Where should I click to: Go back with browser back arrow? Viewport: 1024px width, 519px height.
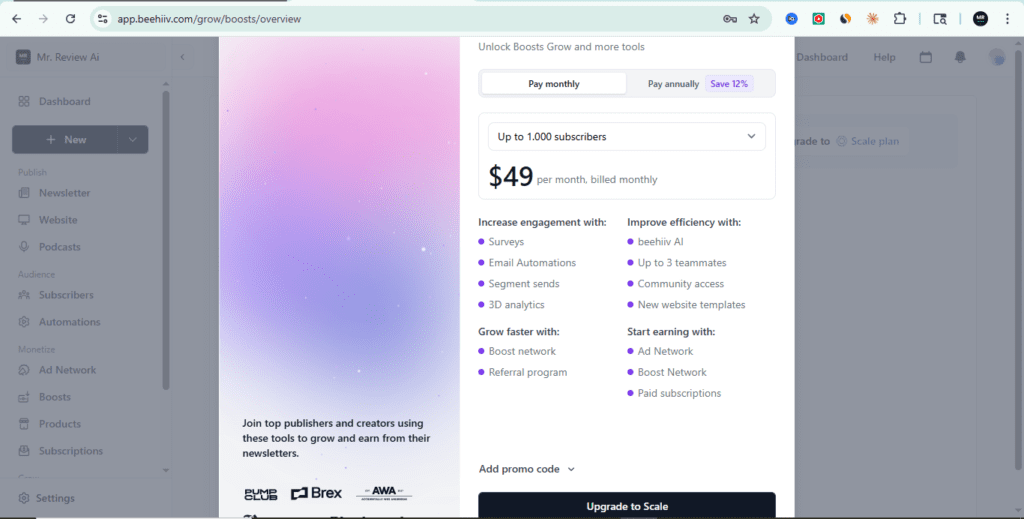pyautogui.click(x=17, y=19)
